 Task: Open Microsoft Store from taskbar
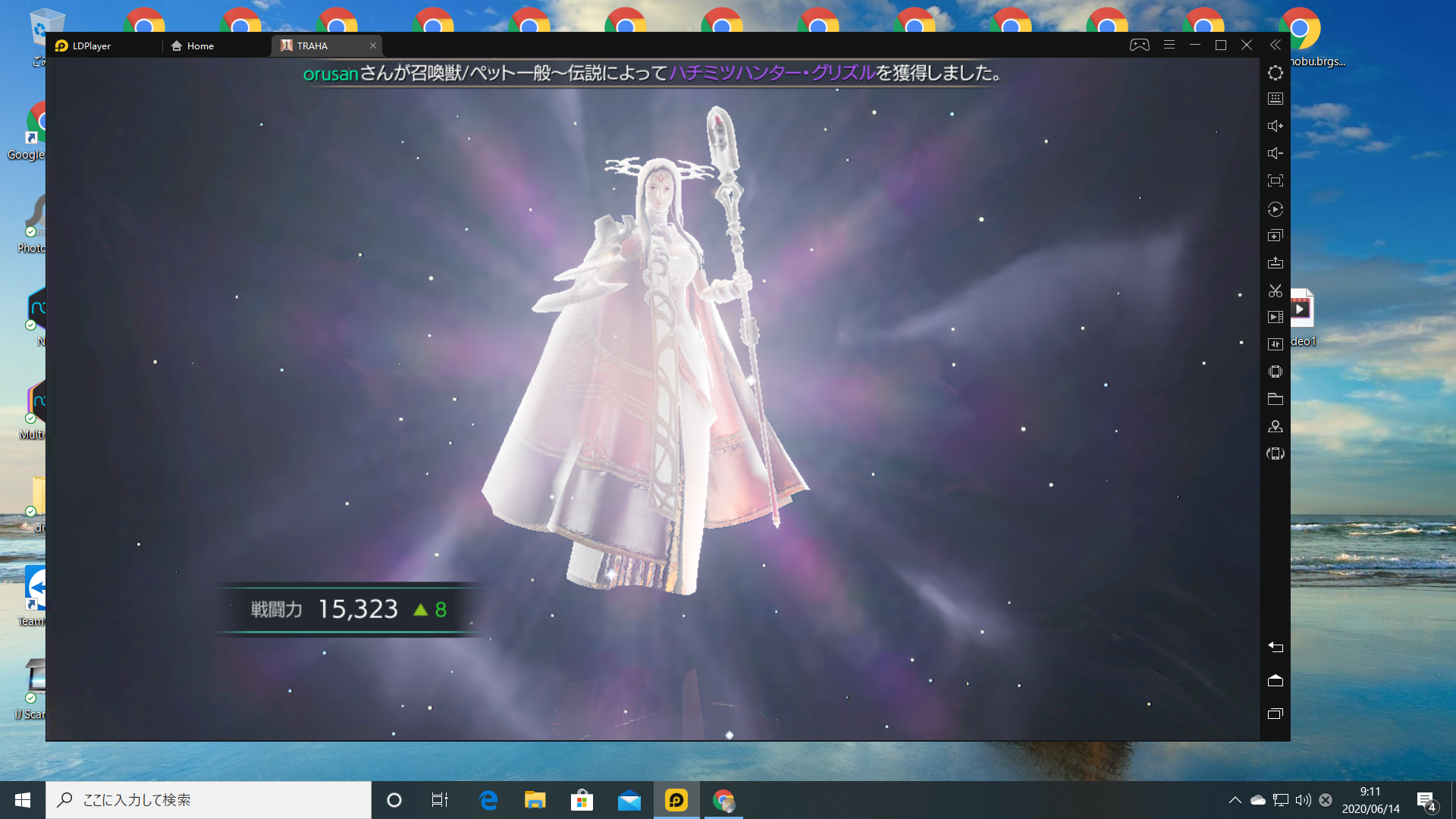tap(582, 800)
